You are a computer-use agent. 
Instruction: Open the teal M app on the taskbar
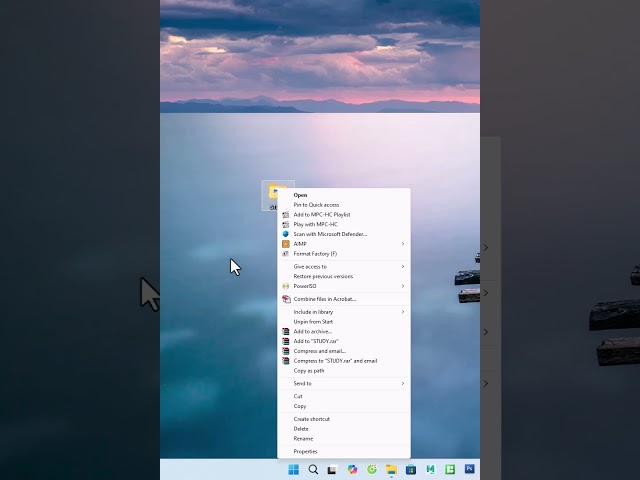click(431, 469)
